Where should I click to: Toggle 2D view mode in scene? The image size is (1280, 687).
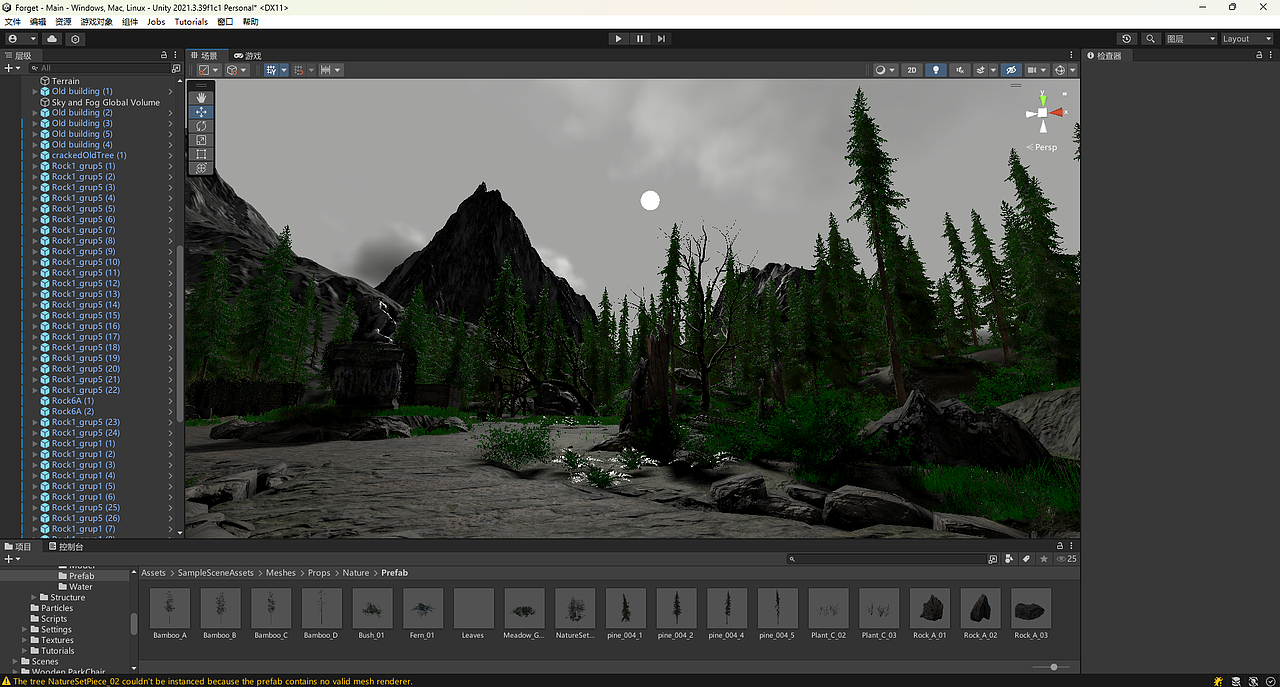[912, 70]
